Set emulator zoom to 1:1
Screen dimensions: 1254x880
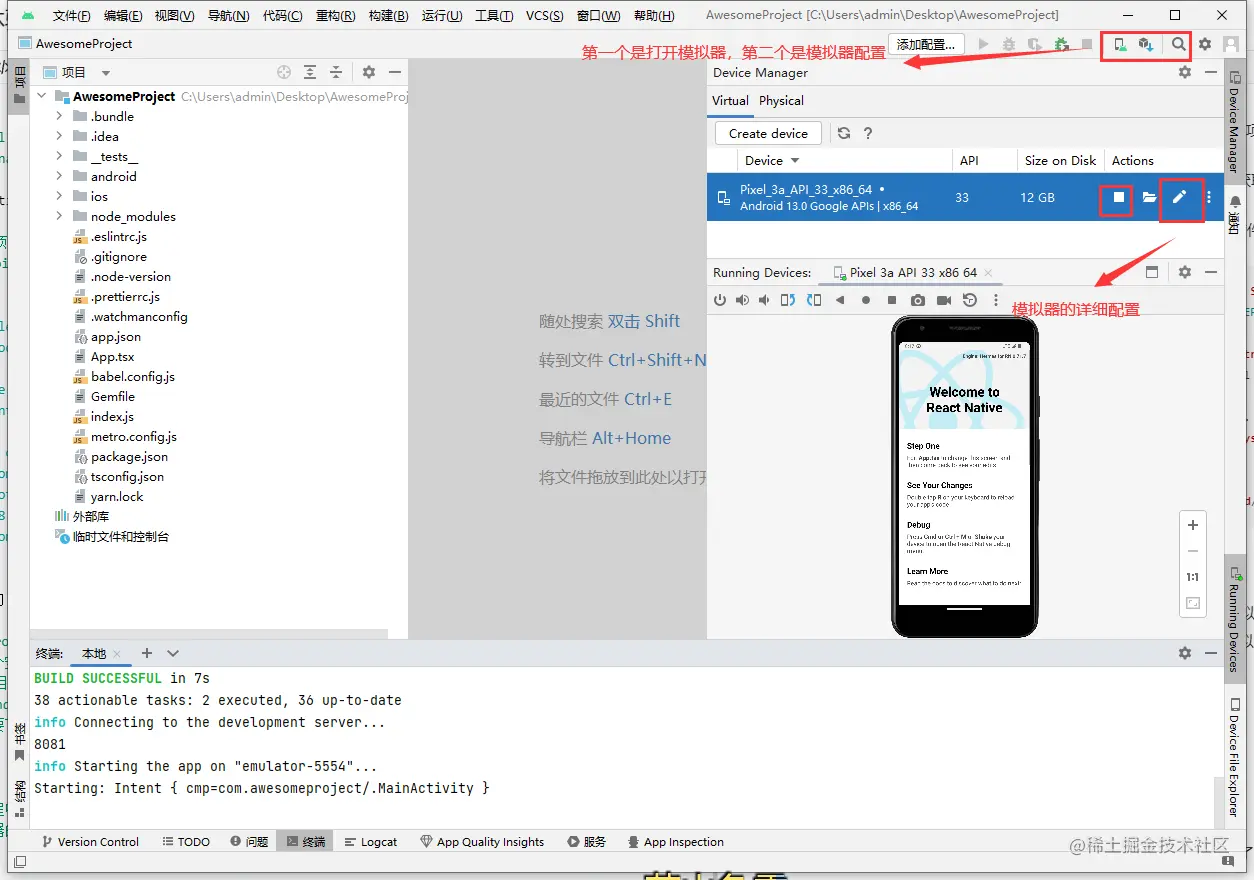tap(1192, 577)
